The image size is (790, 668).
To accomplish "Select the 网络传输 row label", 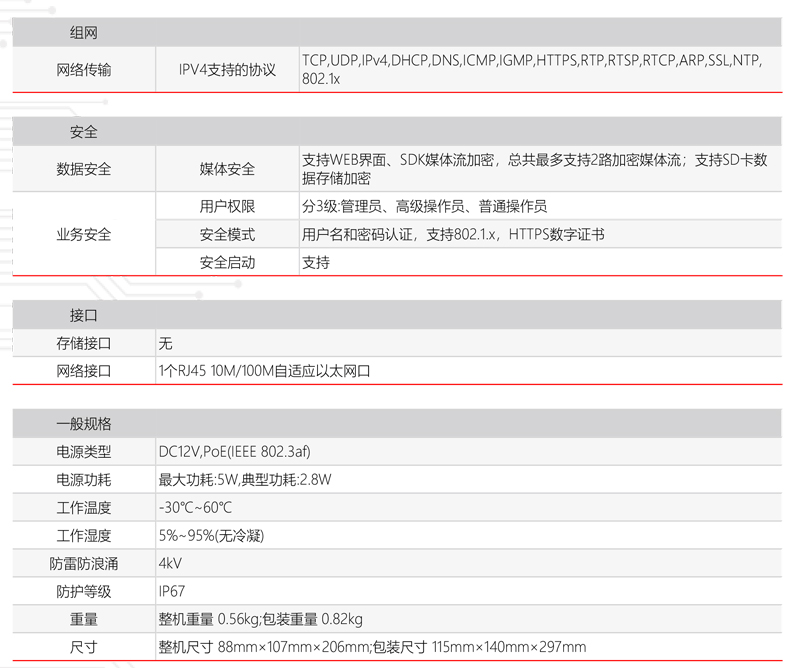I will [84, 70].
